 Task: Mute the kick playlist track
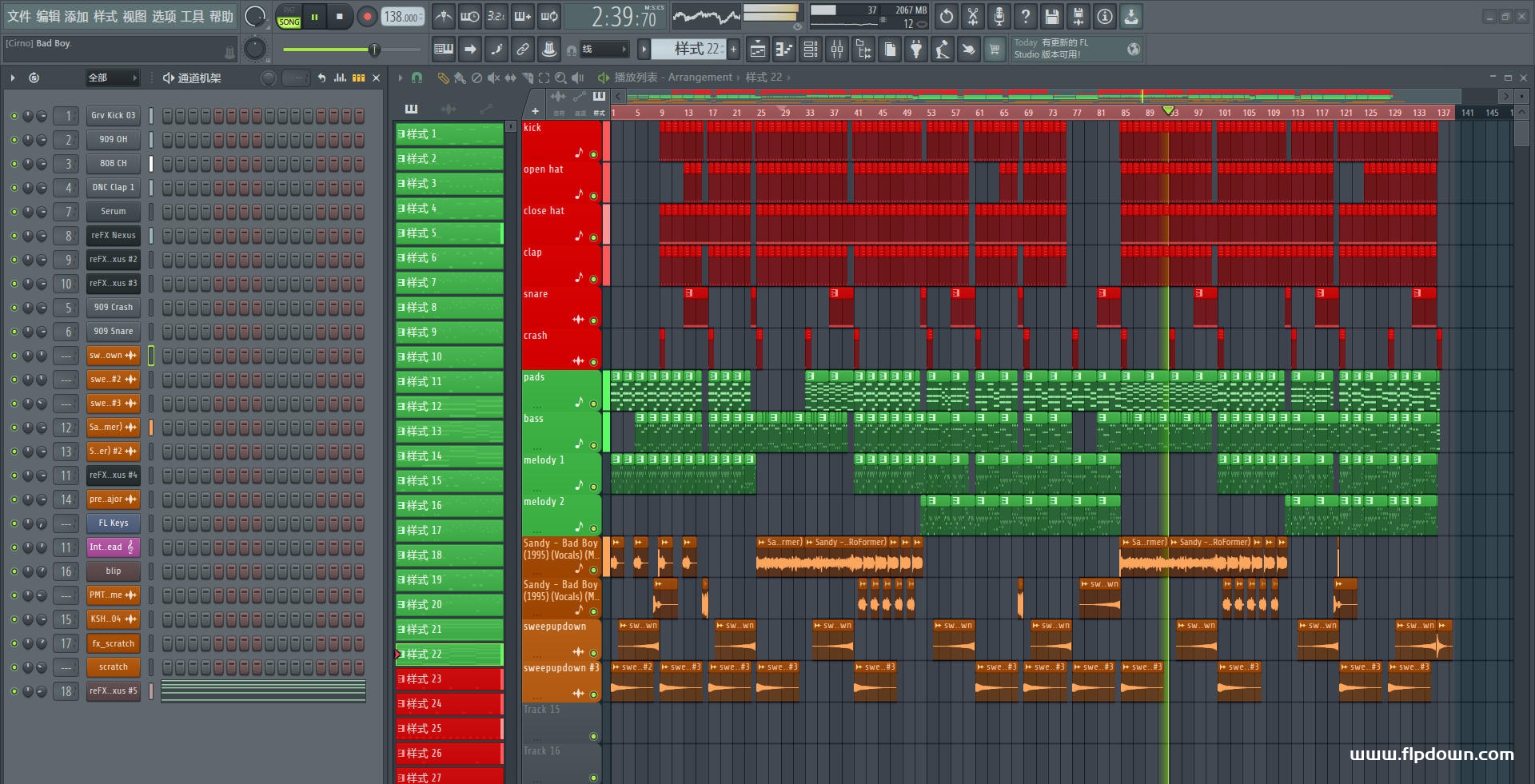[593, 154]
